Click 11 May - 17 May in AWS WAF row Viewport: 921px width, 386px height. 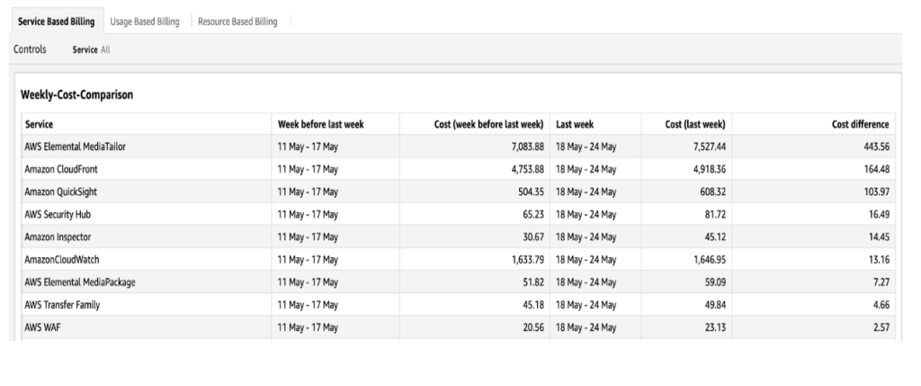tap(308, 328)
